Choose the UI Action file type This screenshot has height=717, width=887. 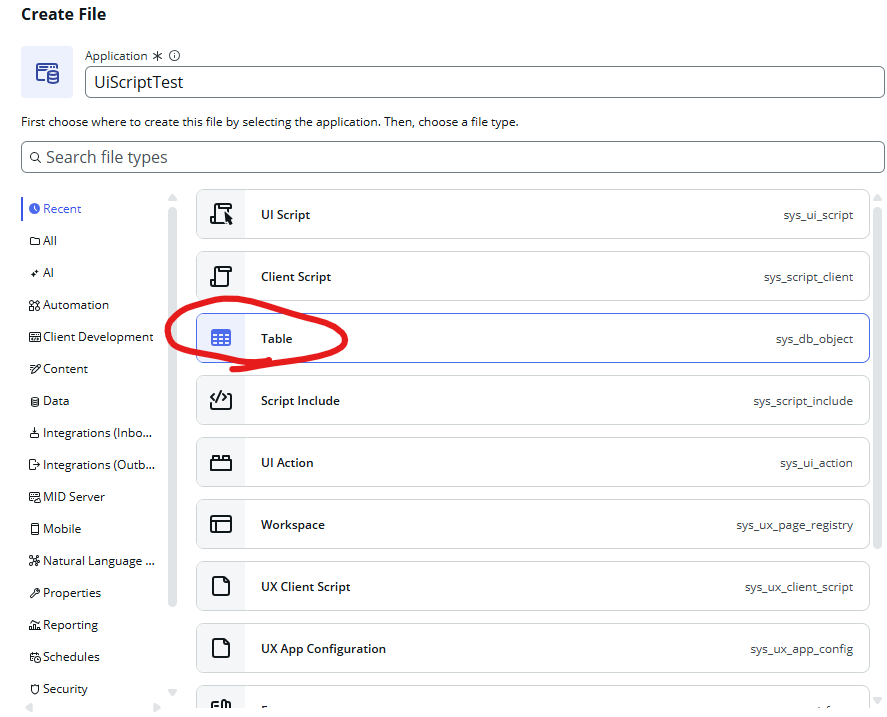pyautogui.click(x=532, y=462)
